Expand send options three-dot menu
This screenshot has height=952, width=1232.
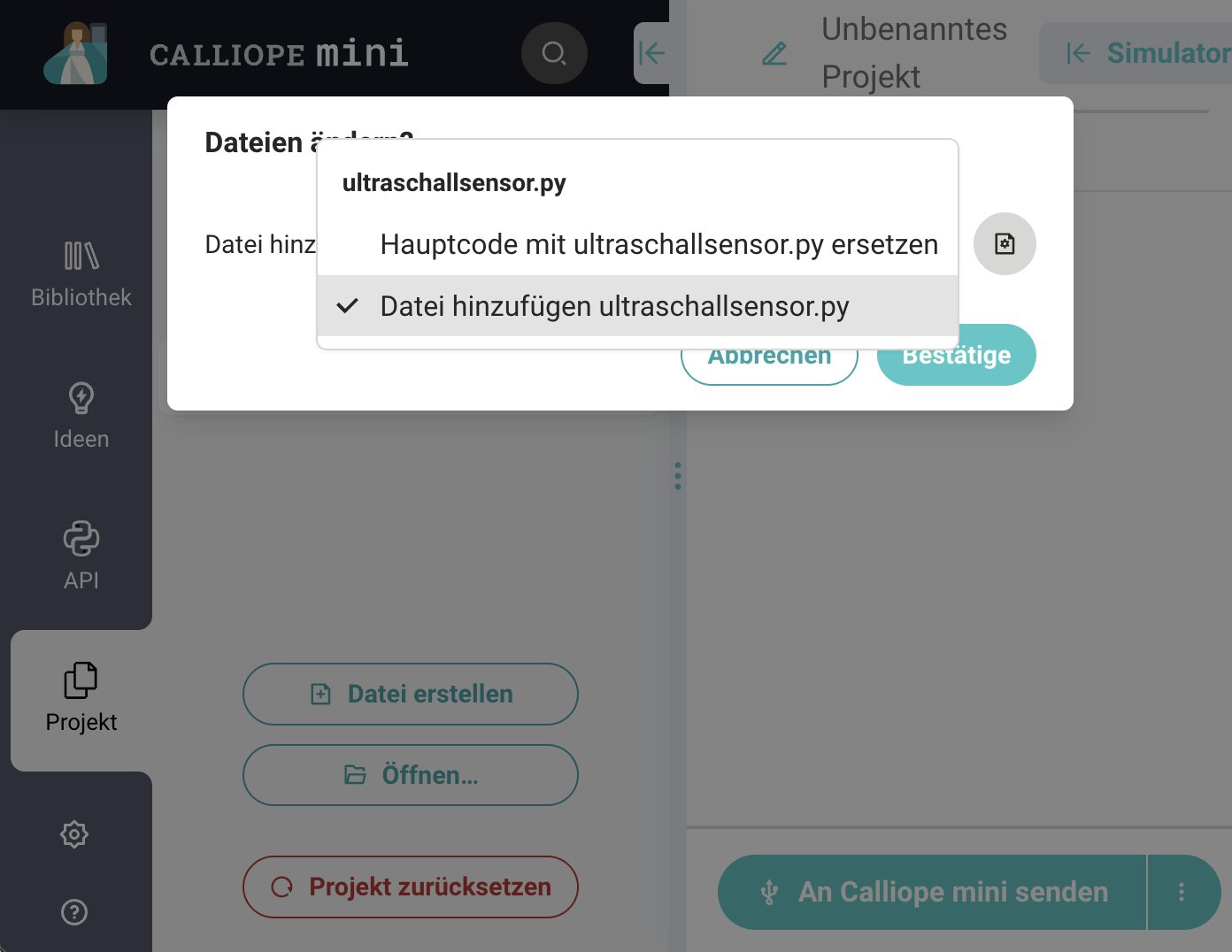(x=1182, y=892)
